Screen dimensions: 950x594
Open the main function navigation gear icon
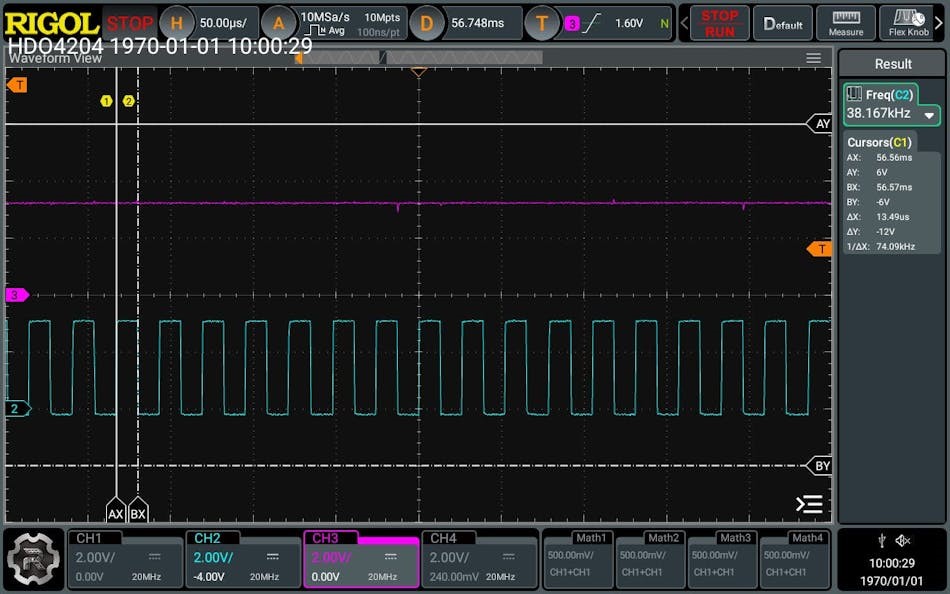(34, 559)
